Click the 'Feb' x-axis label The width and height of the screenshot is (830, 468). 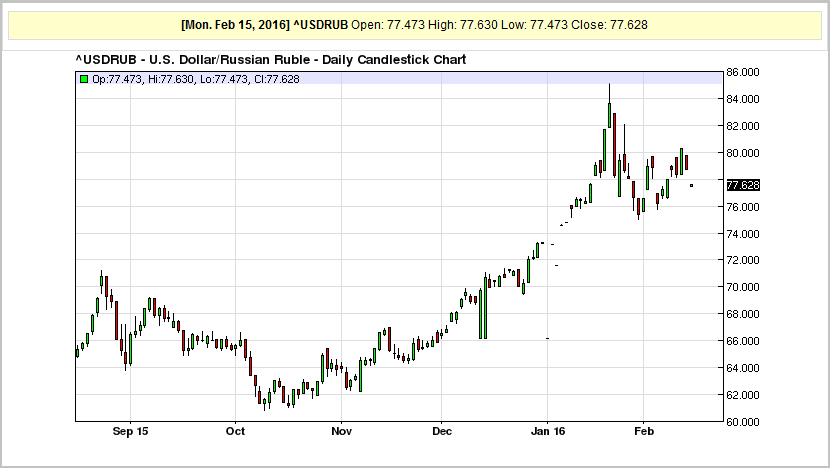644,431
